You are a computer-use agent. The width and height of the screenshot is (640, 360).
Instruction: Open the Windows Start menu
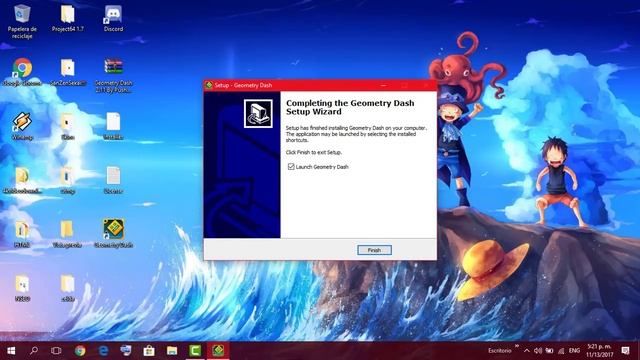[x=11, y=351]
